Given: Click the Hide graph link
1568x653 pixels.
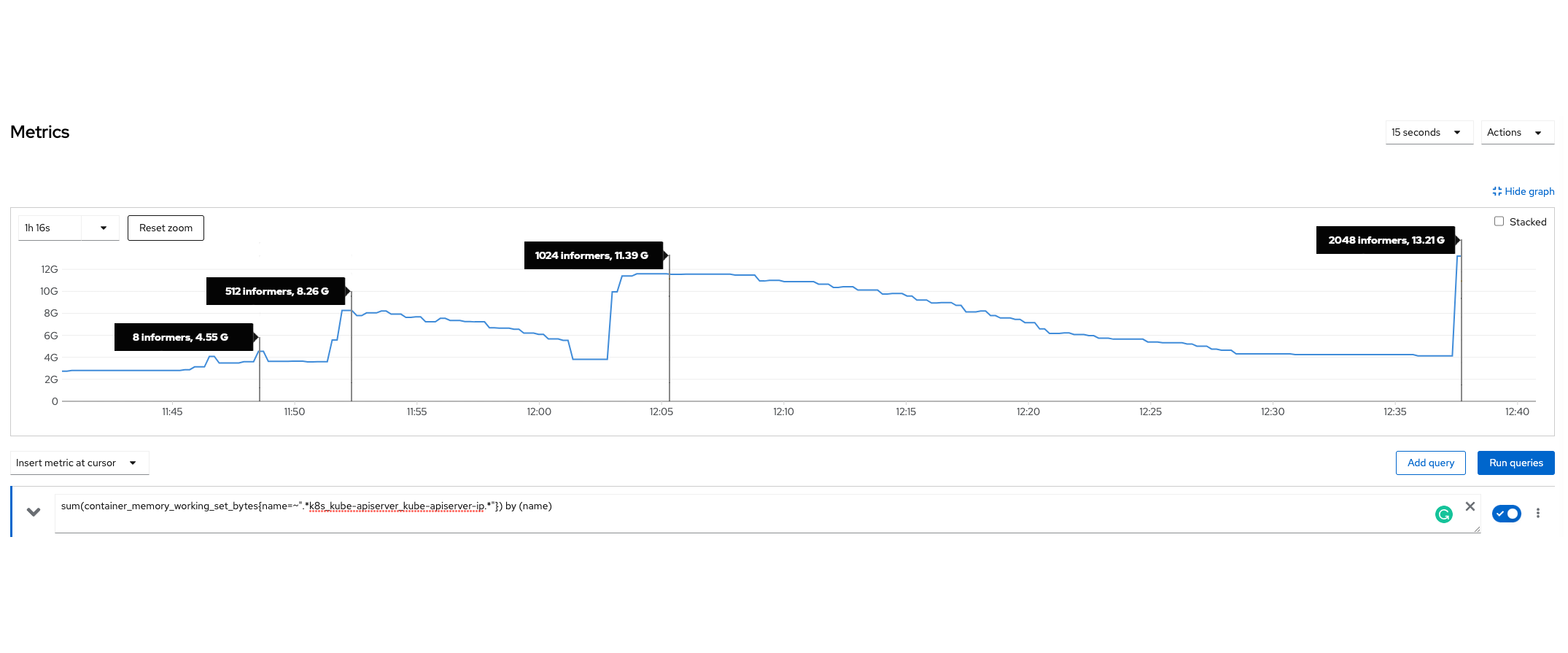Looking at the screenshot, I should point(1524,191).
